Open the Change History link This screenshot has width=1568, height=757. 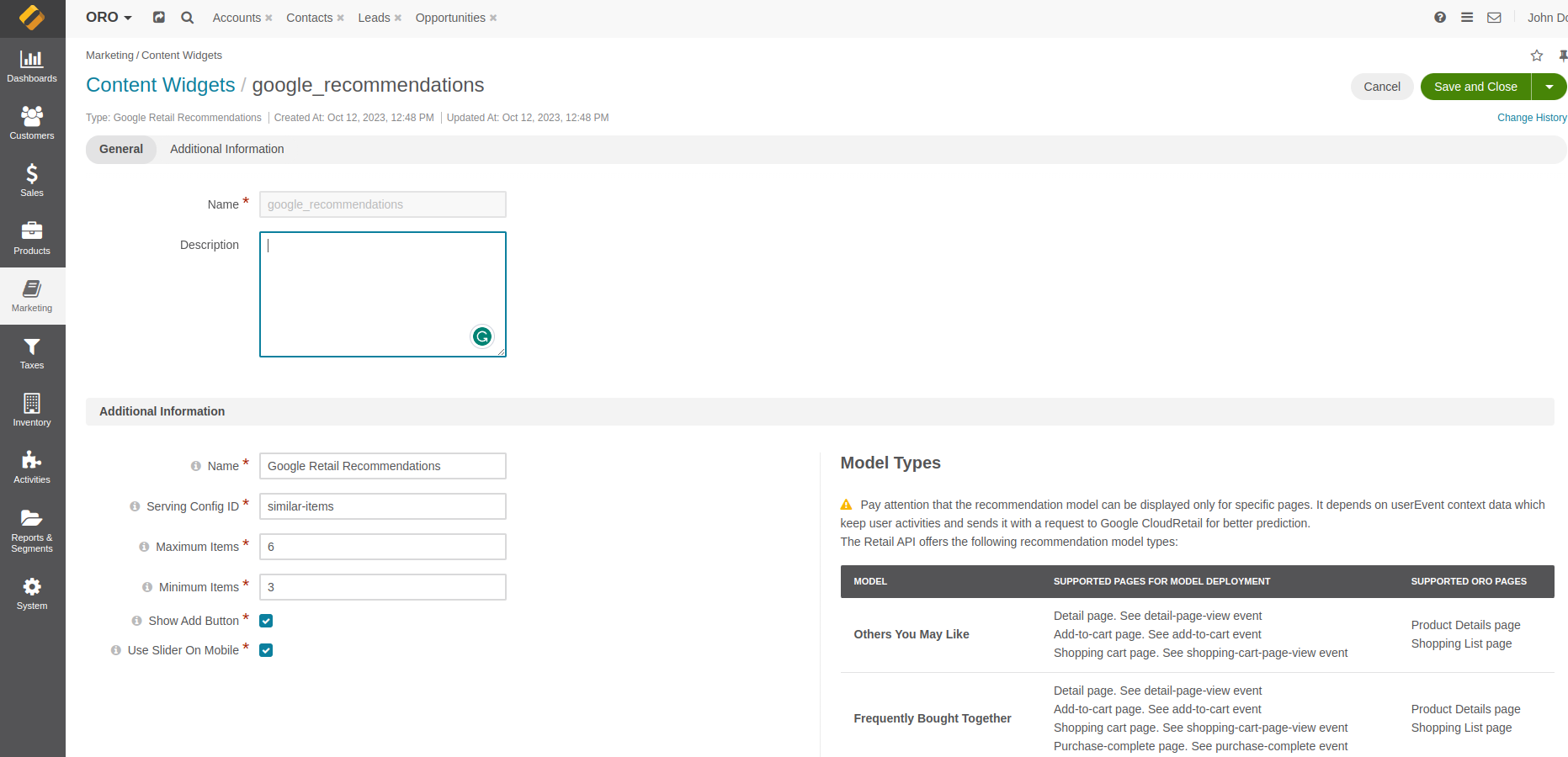pos(1531,118)
